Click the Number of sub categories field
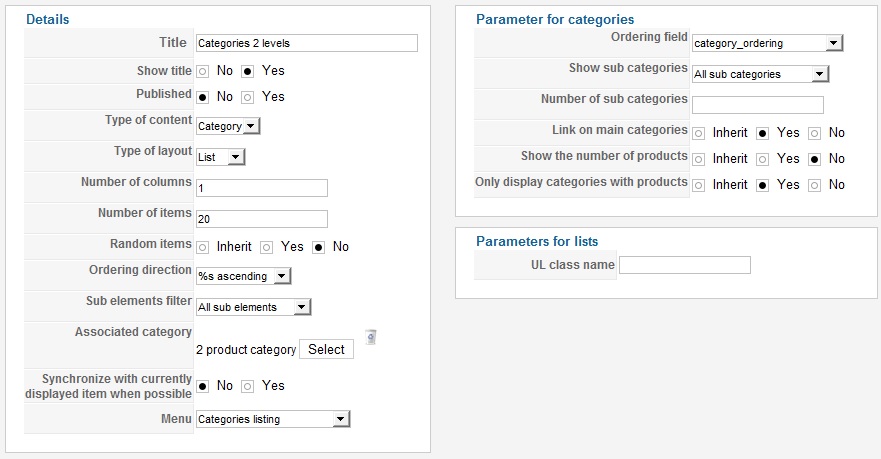Viewport: 881px width, 459px height. (758, 105)
